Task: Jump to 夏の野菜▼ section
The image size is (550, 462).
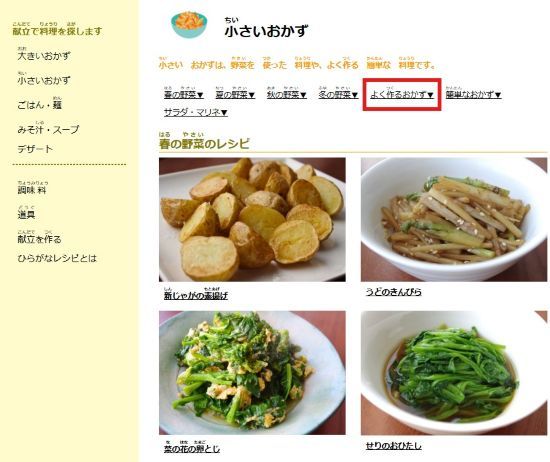Action: [235, 94]
